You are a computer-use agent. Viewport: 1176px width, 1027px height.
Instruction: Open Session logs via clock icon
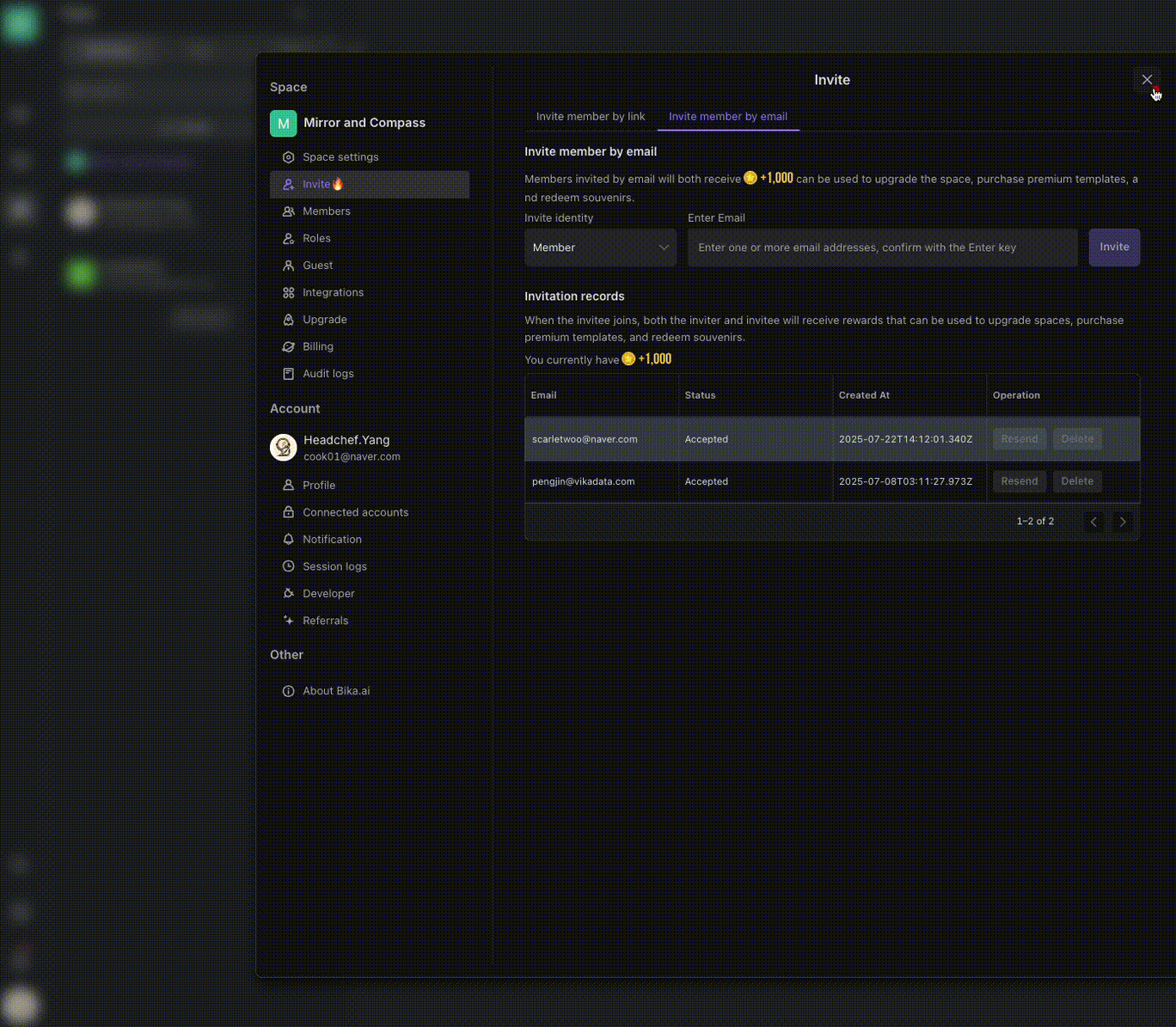288,566
